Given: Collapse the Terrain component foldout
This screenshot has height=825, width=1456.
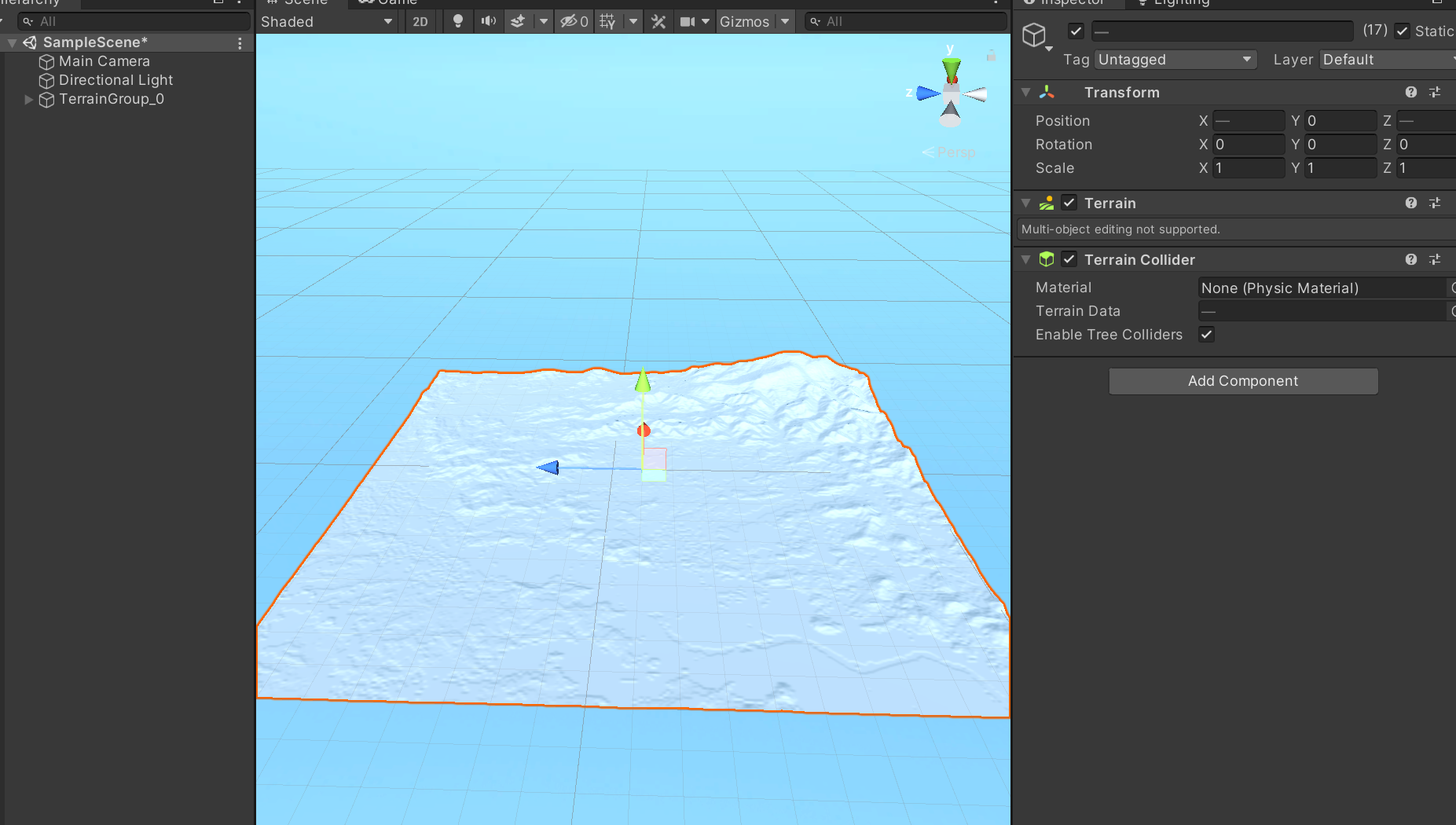Looking at the screenshot, I should pos(1025,203).
